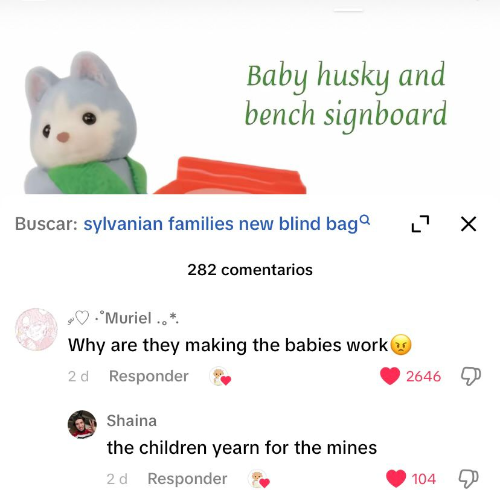
Task: Tap the creator-liked badge on Muriel's comment
Action: [220, 377]
